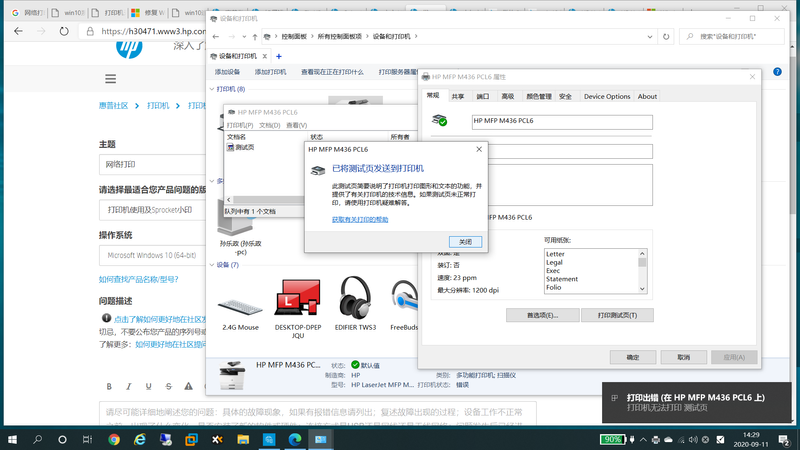The width and height of the screenshot is (800, 450).
Task: Open the 颜色管理 tab
Action: [539, 96]
